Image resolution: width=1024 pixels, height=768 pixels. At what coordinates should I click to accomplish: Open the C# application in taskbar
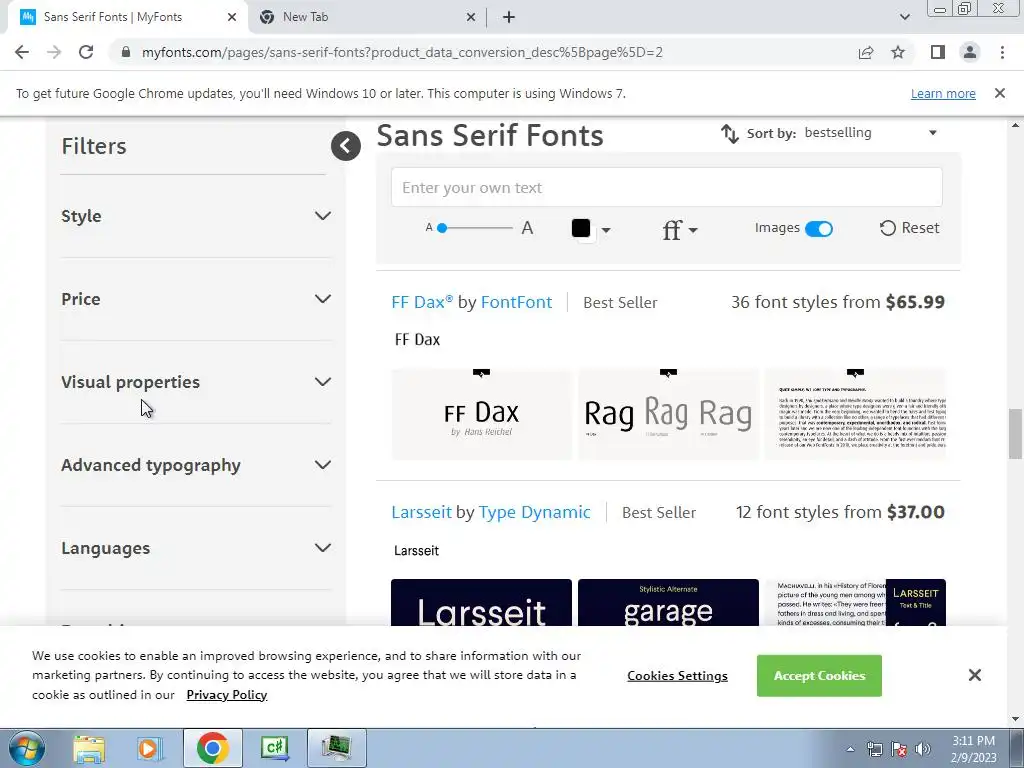click(274, 748)
